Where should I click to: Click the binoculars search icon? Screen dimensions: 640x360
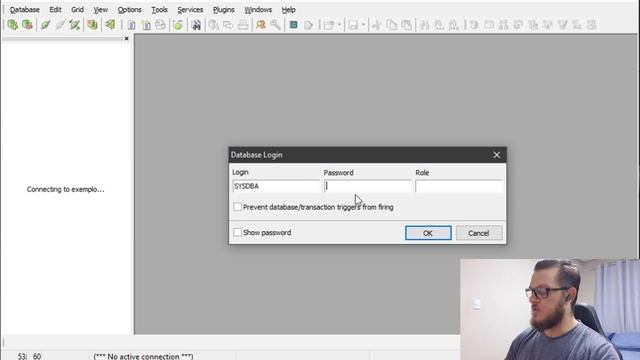pos(196,25)
